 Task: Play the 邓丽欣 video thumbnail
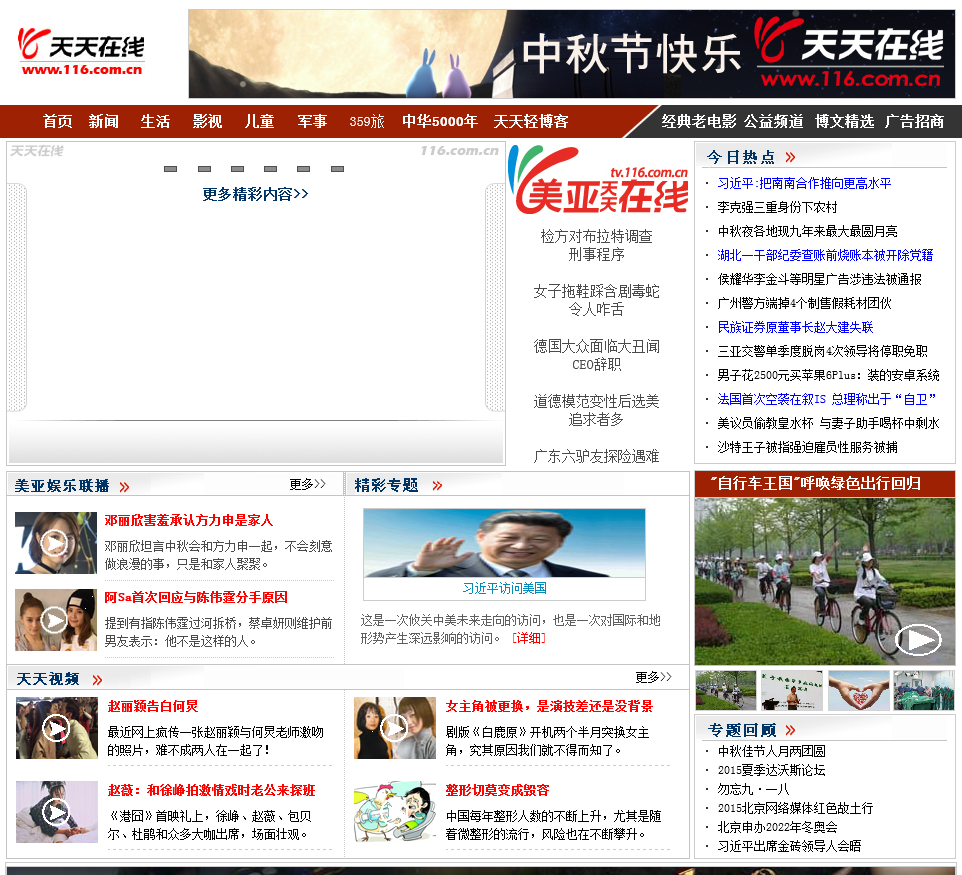[x=56, y=543]
